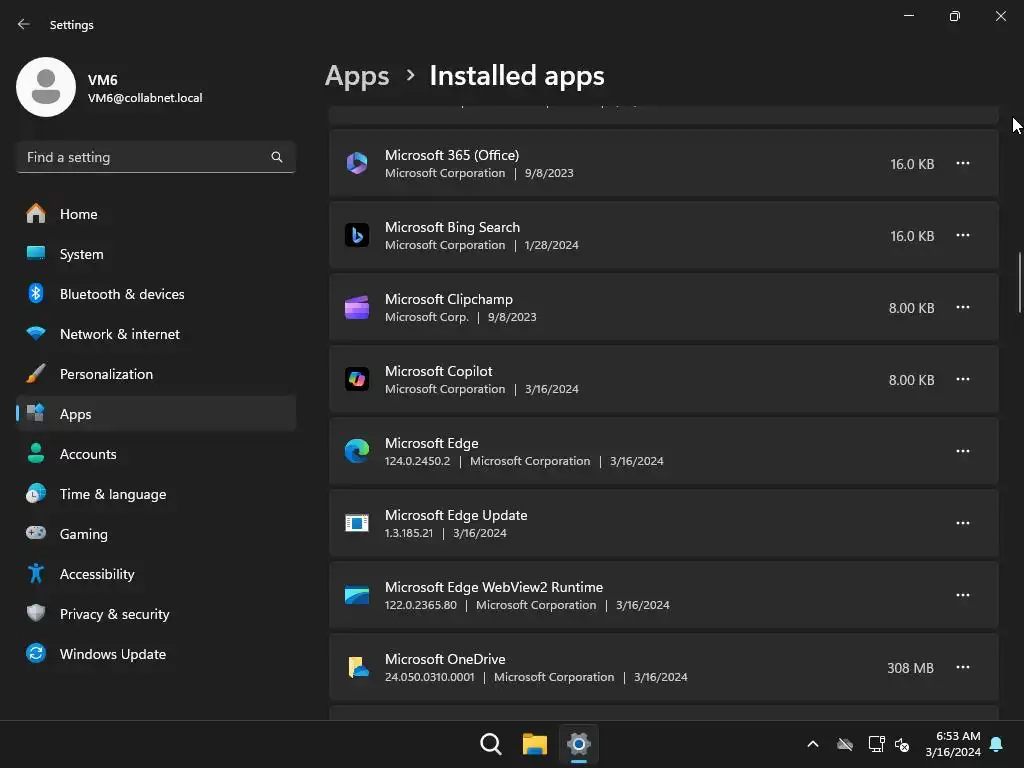Click the Microsoft Bing Search icon

click(357, 235)
